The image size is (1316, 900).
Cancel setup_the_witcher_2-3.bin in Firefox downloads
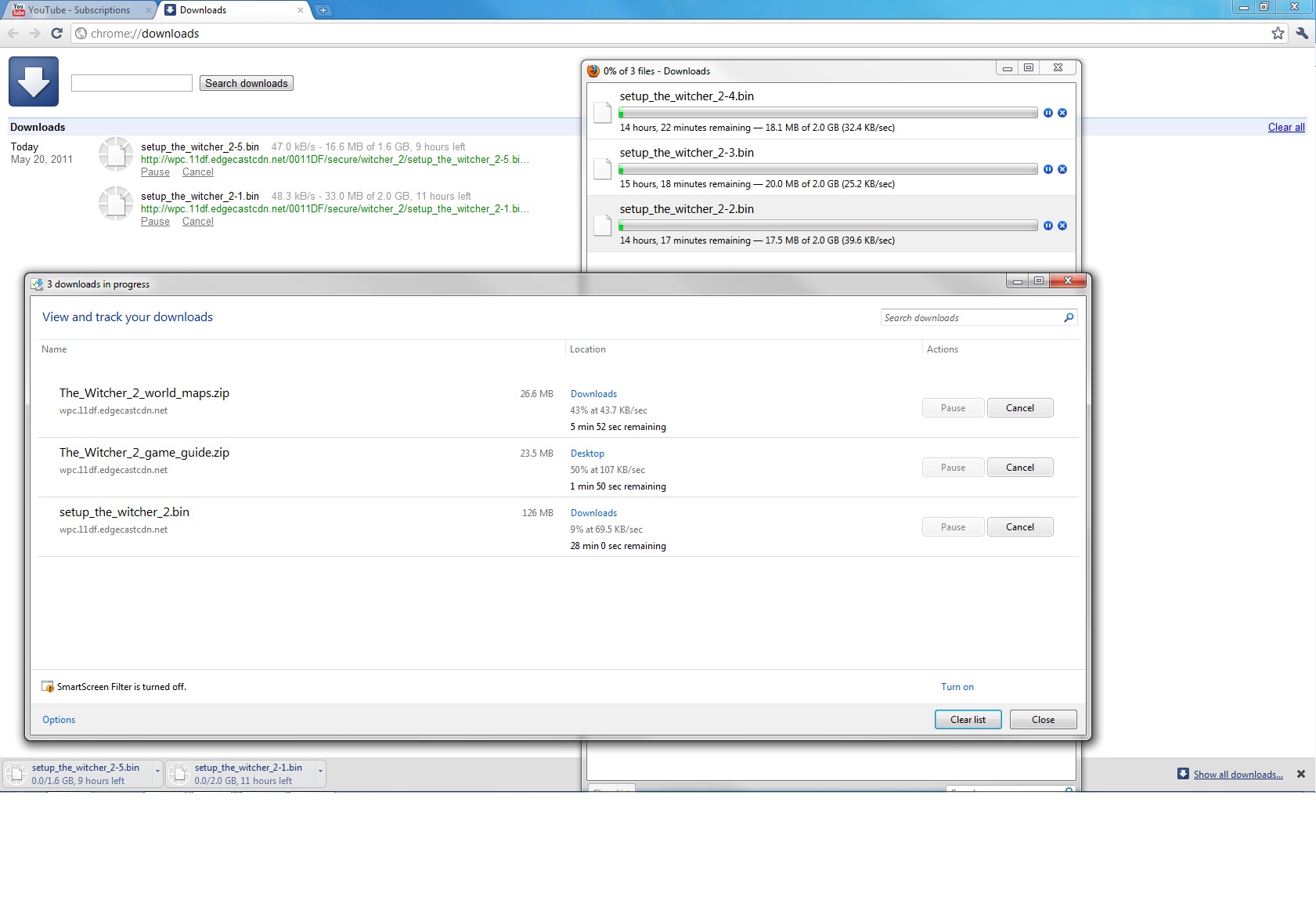[1062, 169]
